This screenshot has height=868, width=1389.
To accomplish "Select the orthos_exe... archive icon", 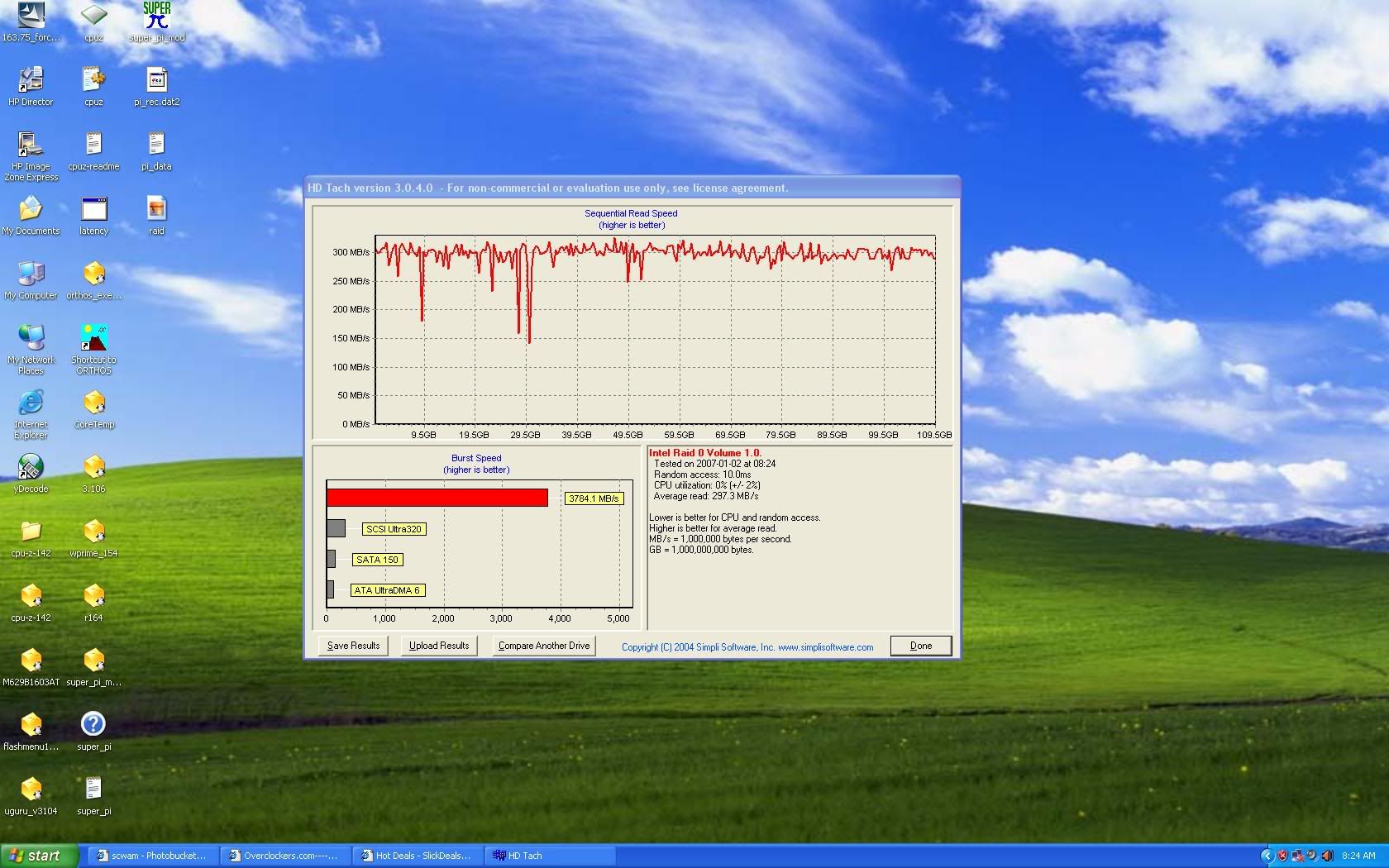I will point(93,279).
